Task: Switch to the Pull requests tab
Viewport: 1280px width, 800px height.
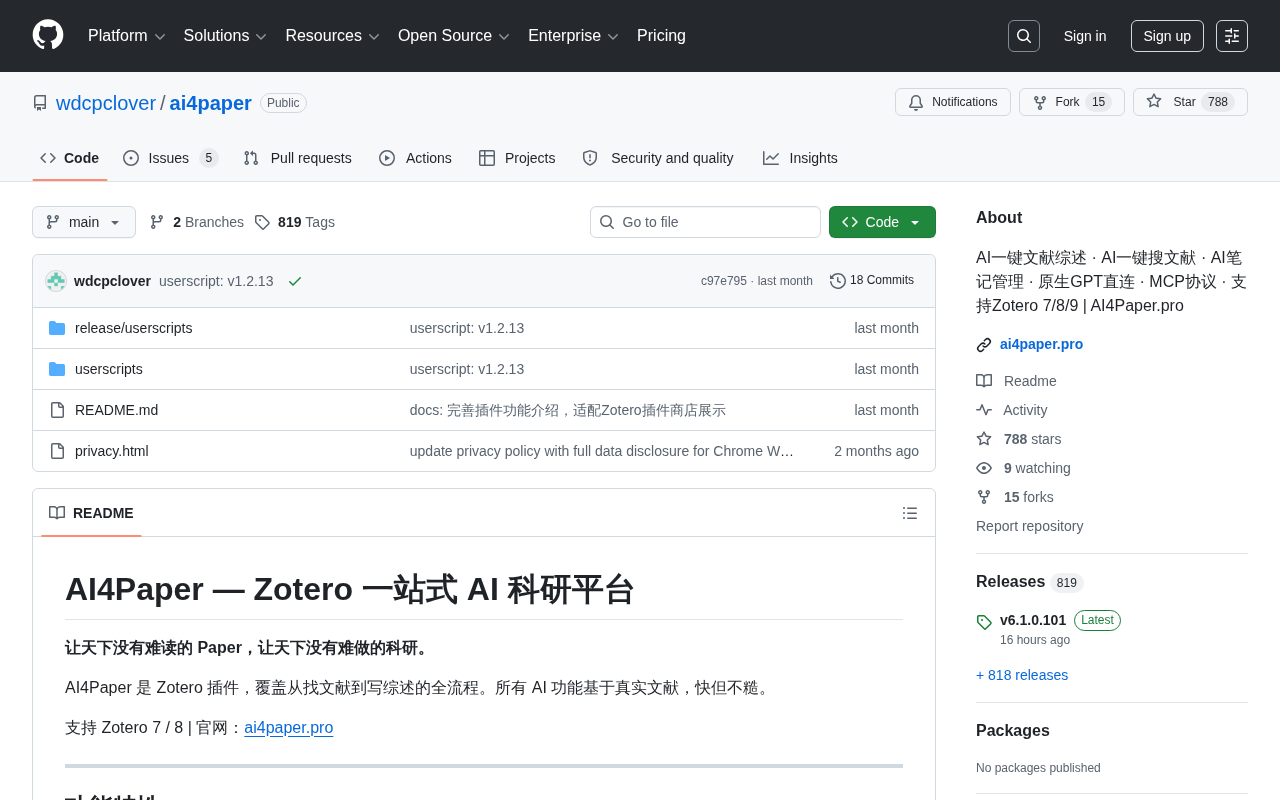Action: point(297,158)
